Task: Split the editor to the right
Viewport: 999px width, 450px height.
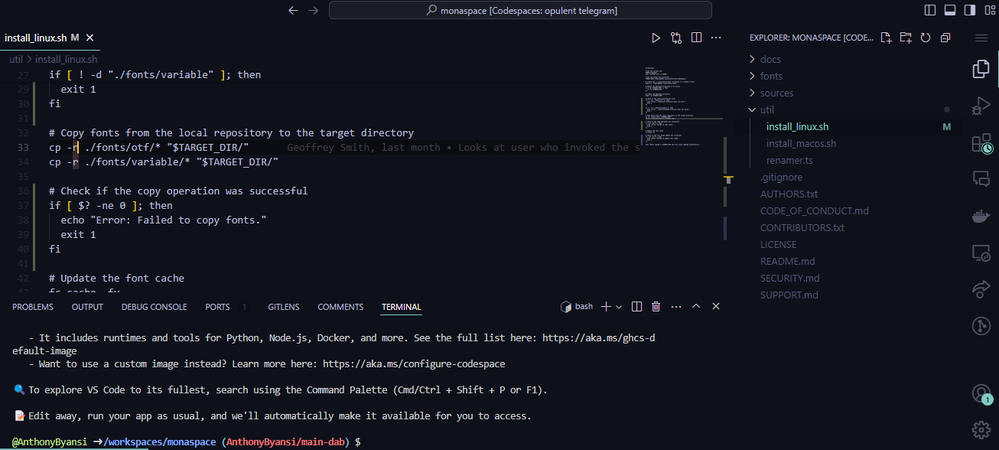Action: tap(696, 38)
